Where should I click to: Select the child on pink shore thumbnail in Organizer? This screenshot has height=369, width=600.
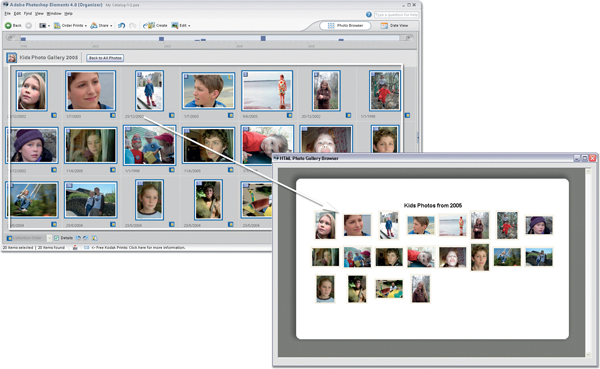click(267, 90)
